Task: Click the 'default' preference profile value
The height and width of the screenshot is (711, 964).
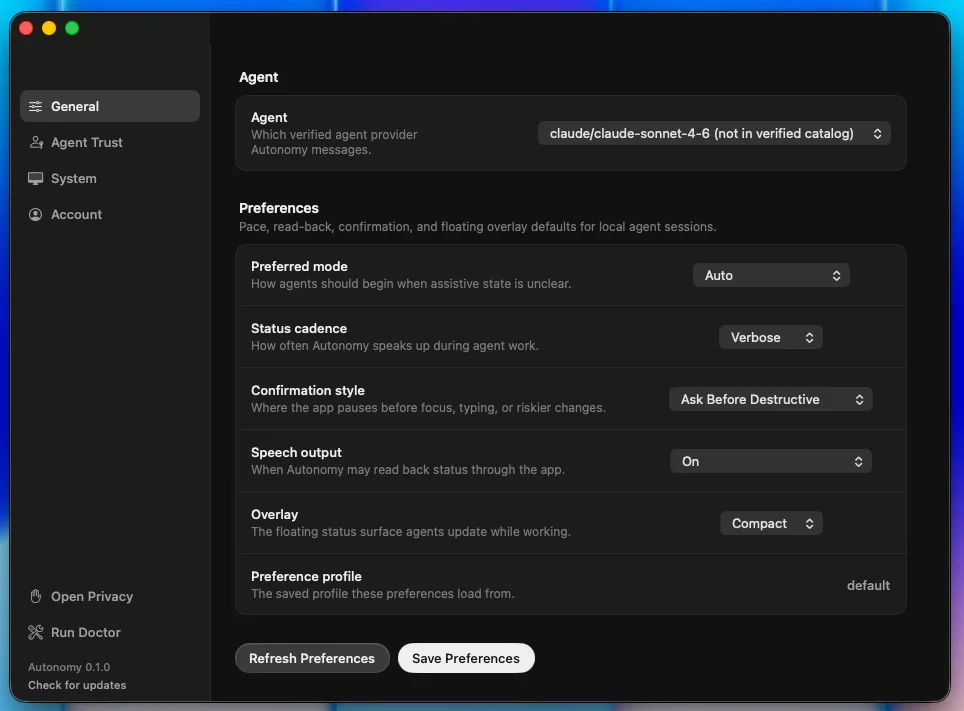Action: (868, 586)
